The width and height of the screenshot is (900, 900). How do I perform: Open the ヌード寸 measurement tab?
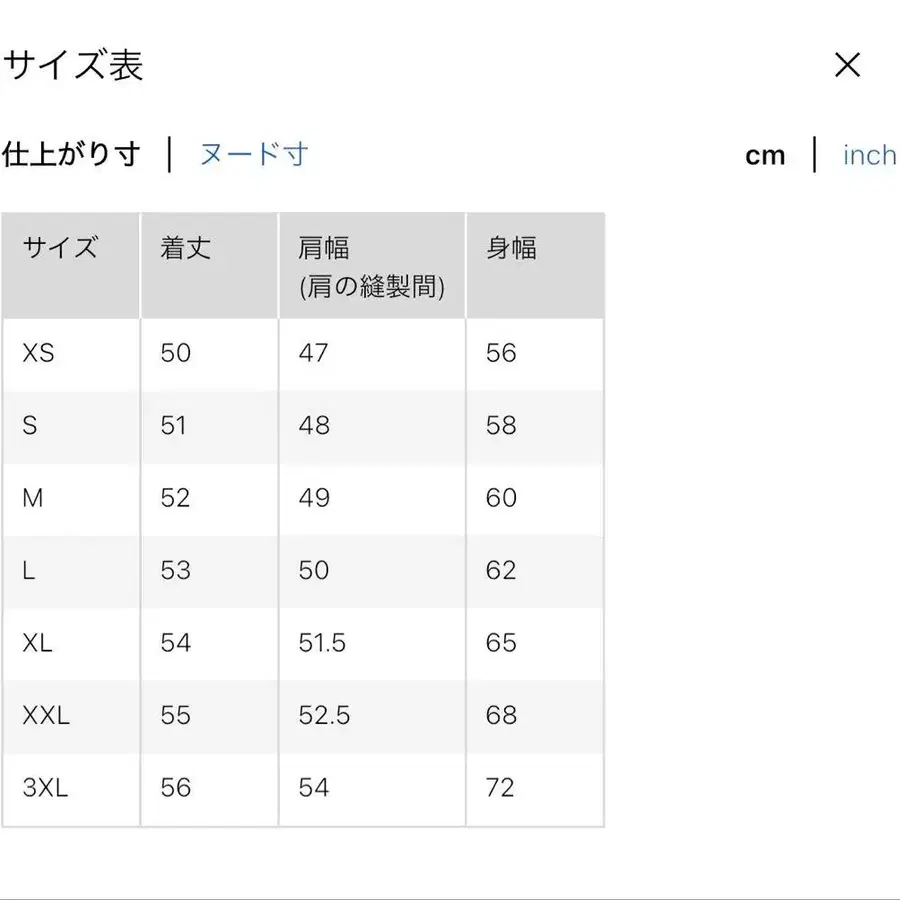253,155
